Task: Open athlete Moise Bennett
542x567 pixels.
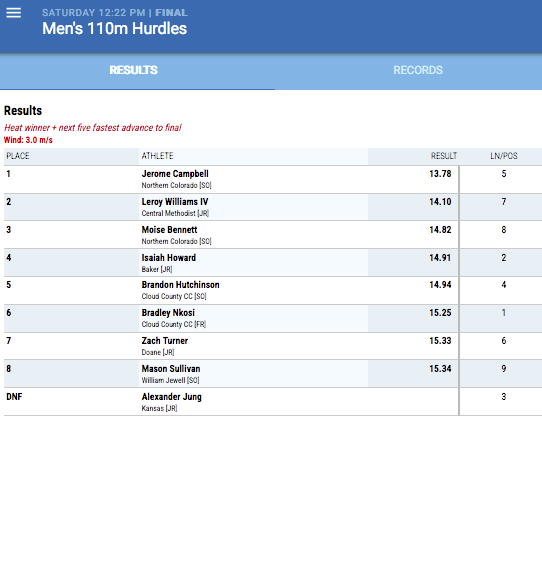Action: pos(169,230)
